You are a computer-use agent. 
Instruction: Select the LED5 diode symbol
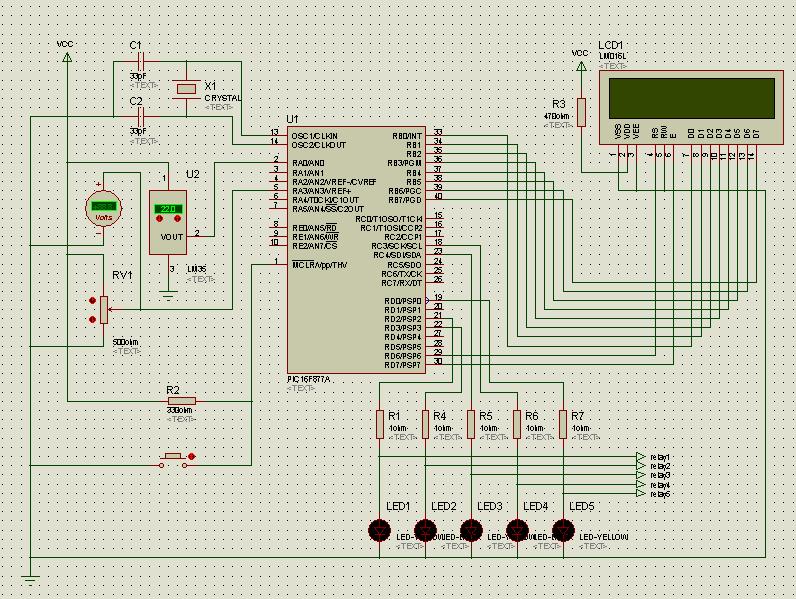562,530
